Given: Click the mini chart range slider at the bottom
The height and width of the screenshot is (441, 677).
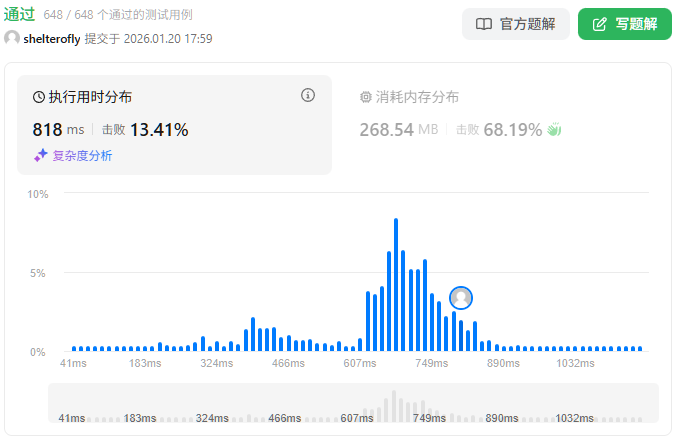Looking at the screenshot, I should coord(353,404).
